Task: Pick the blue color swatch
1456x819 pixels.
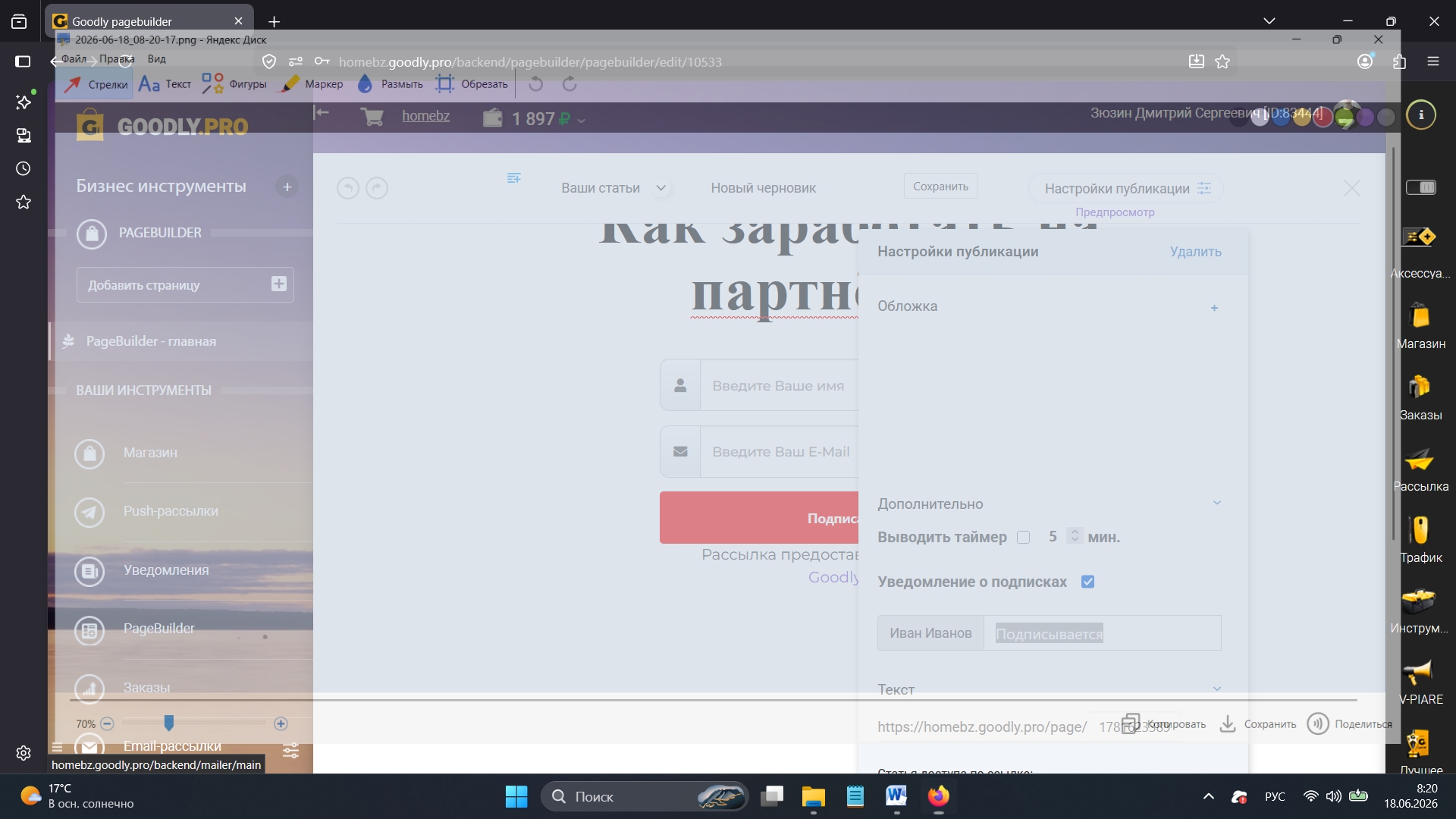Action: 1281,118
